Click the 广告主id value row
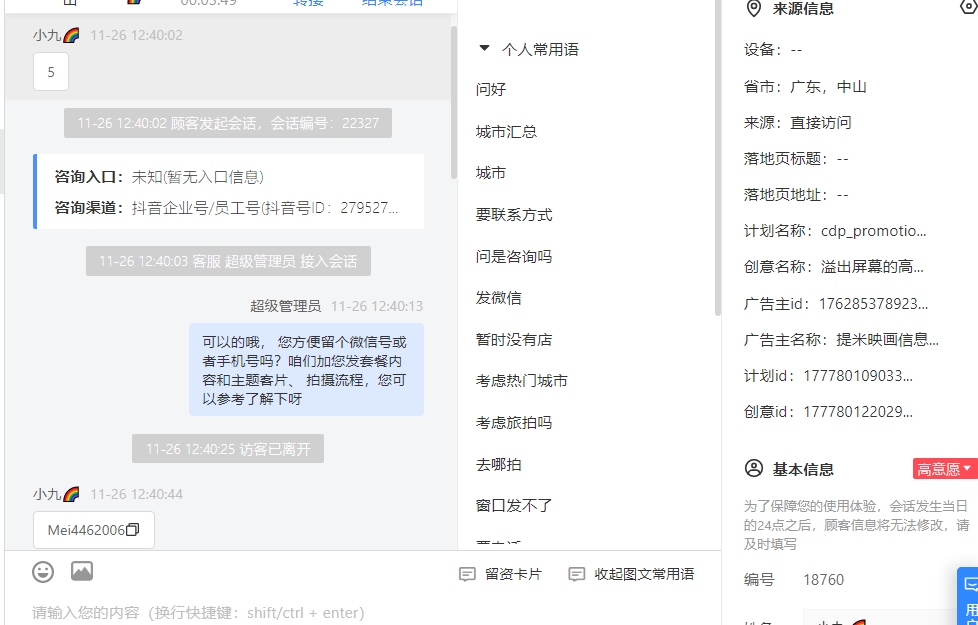This screenshot has width=978, height=625. point(836,304)
